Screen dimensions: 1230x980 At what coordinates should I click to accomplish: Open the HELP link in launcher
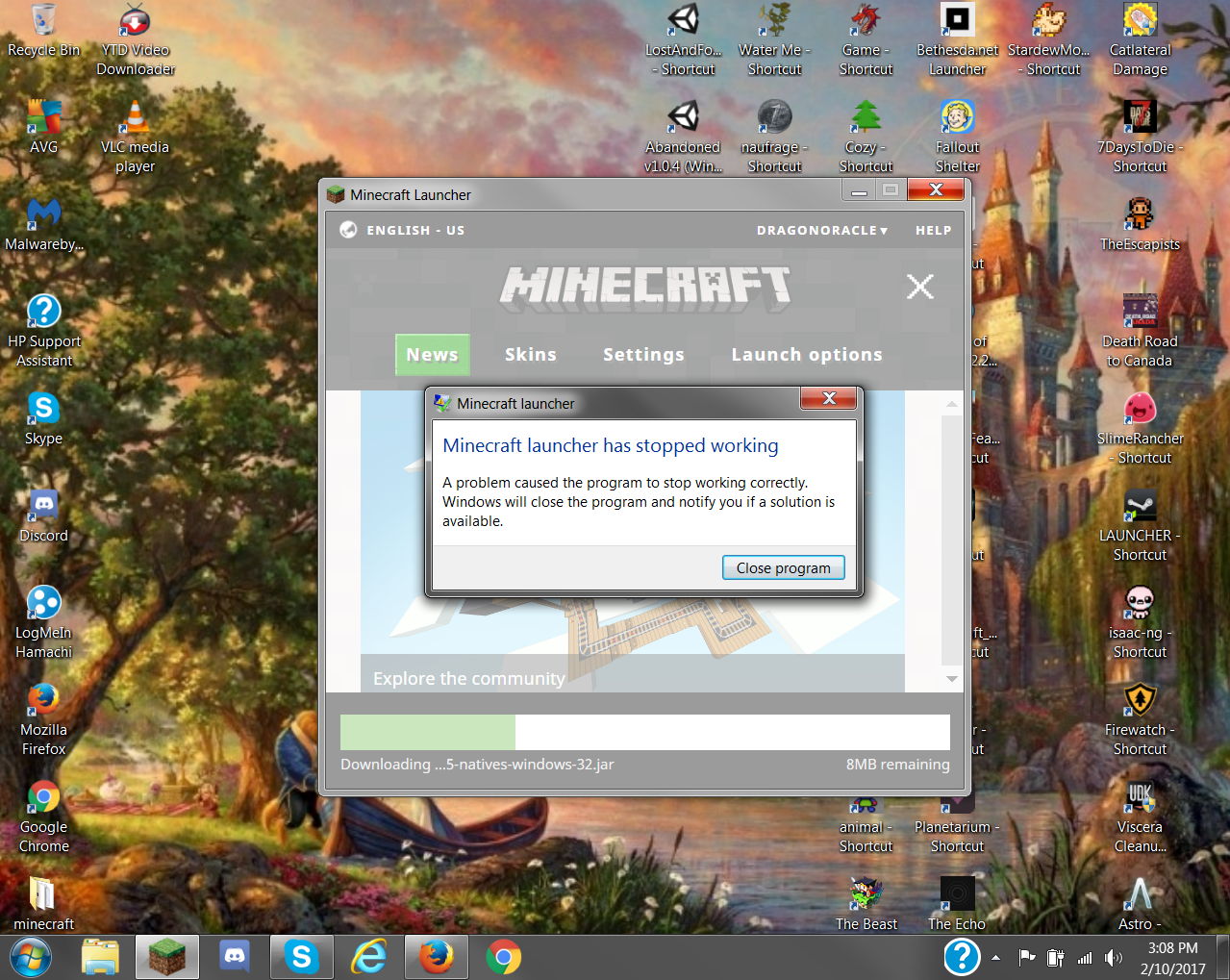[934, 231]
